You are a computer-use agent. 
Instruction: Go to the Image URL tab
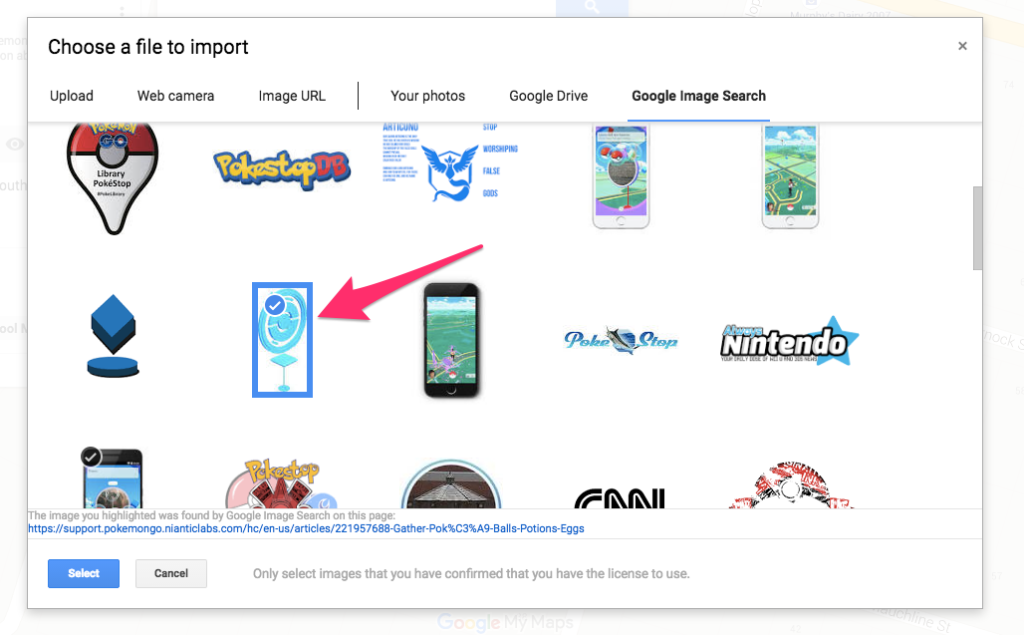coord(292,96)
